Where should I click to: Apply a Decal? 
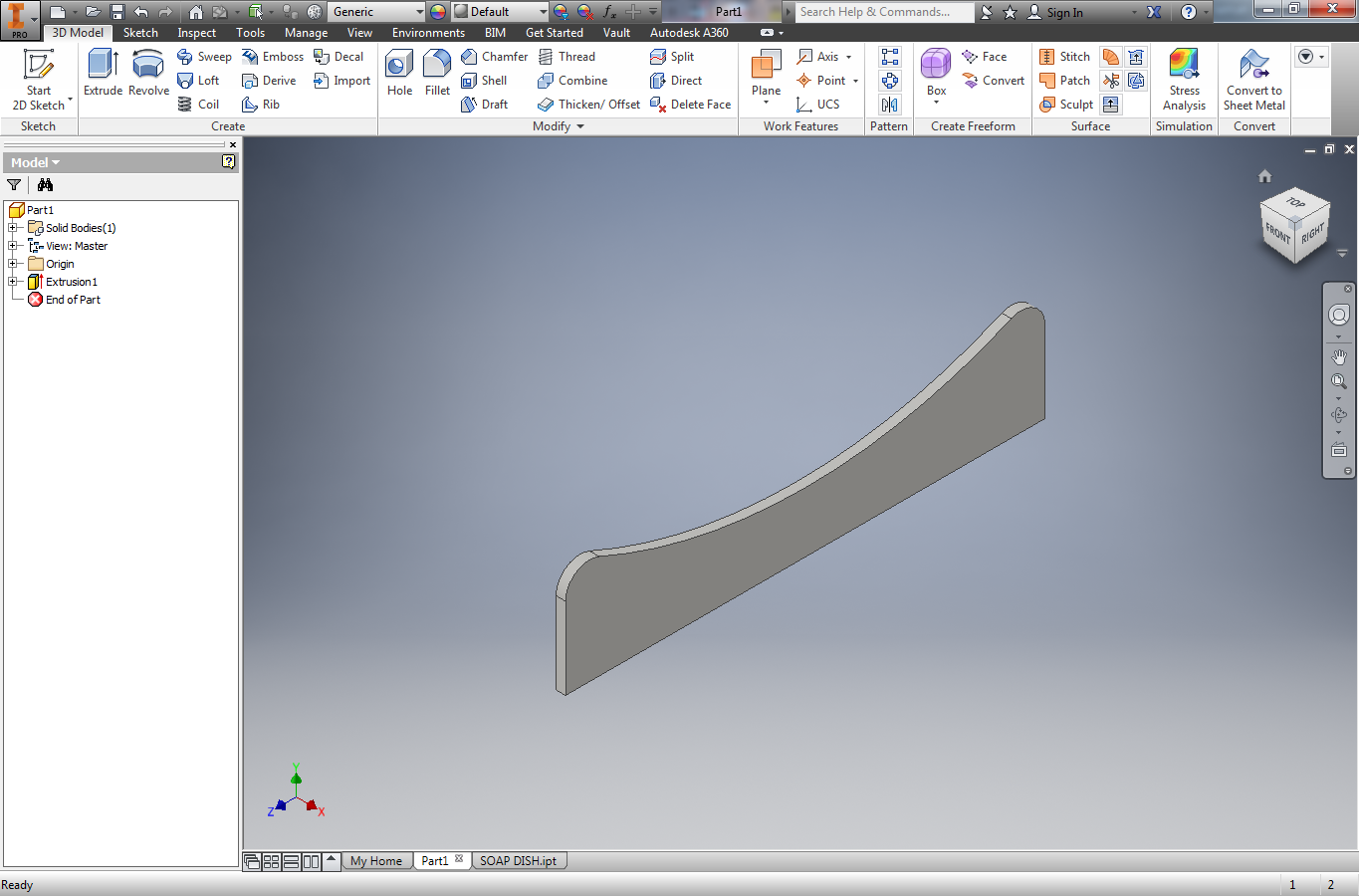339,57
